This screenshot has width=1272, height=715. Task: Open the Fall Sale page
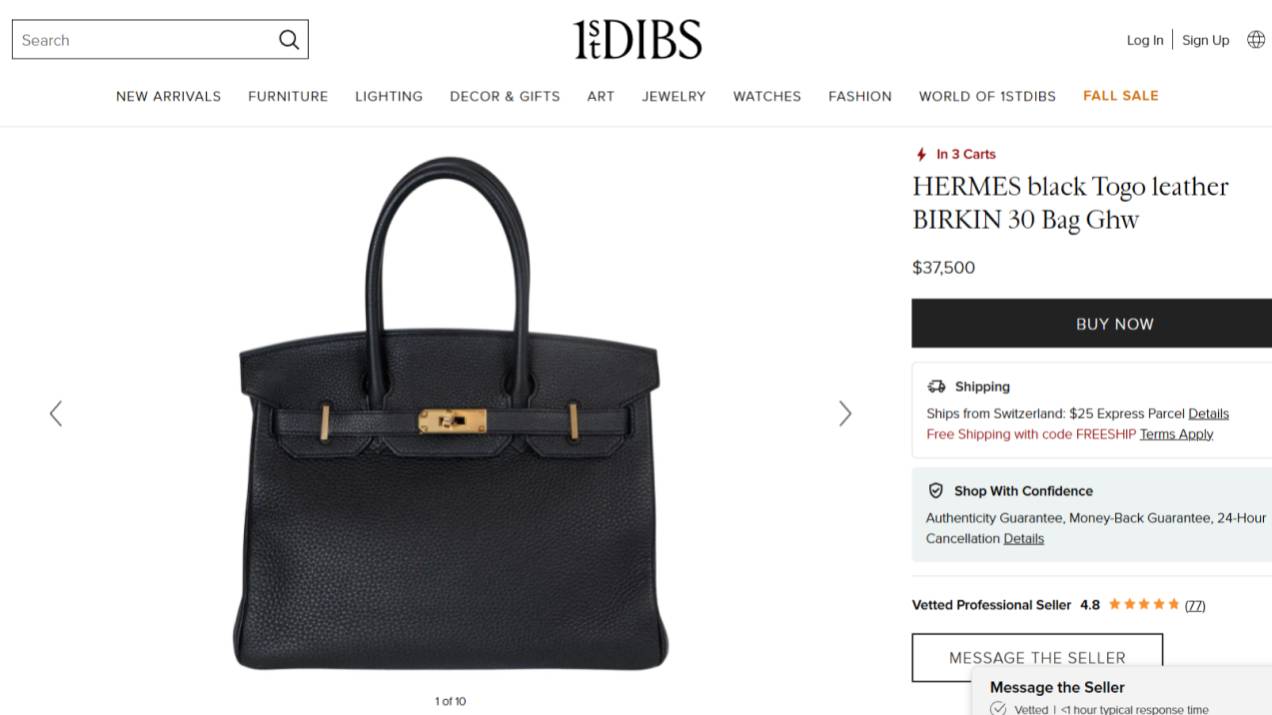pyautogui.click(x=1121, y=96)
